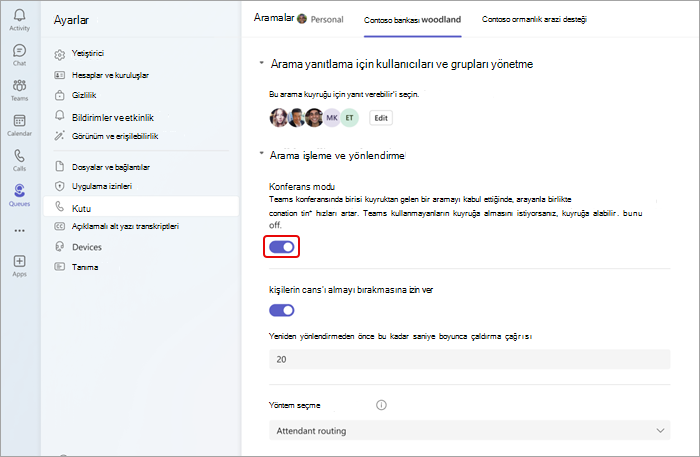This screenshot has width=700, height=457.
Task: Click the gear icon beside Yetiştirici
Action: [59, 54]
